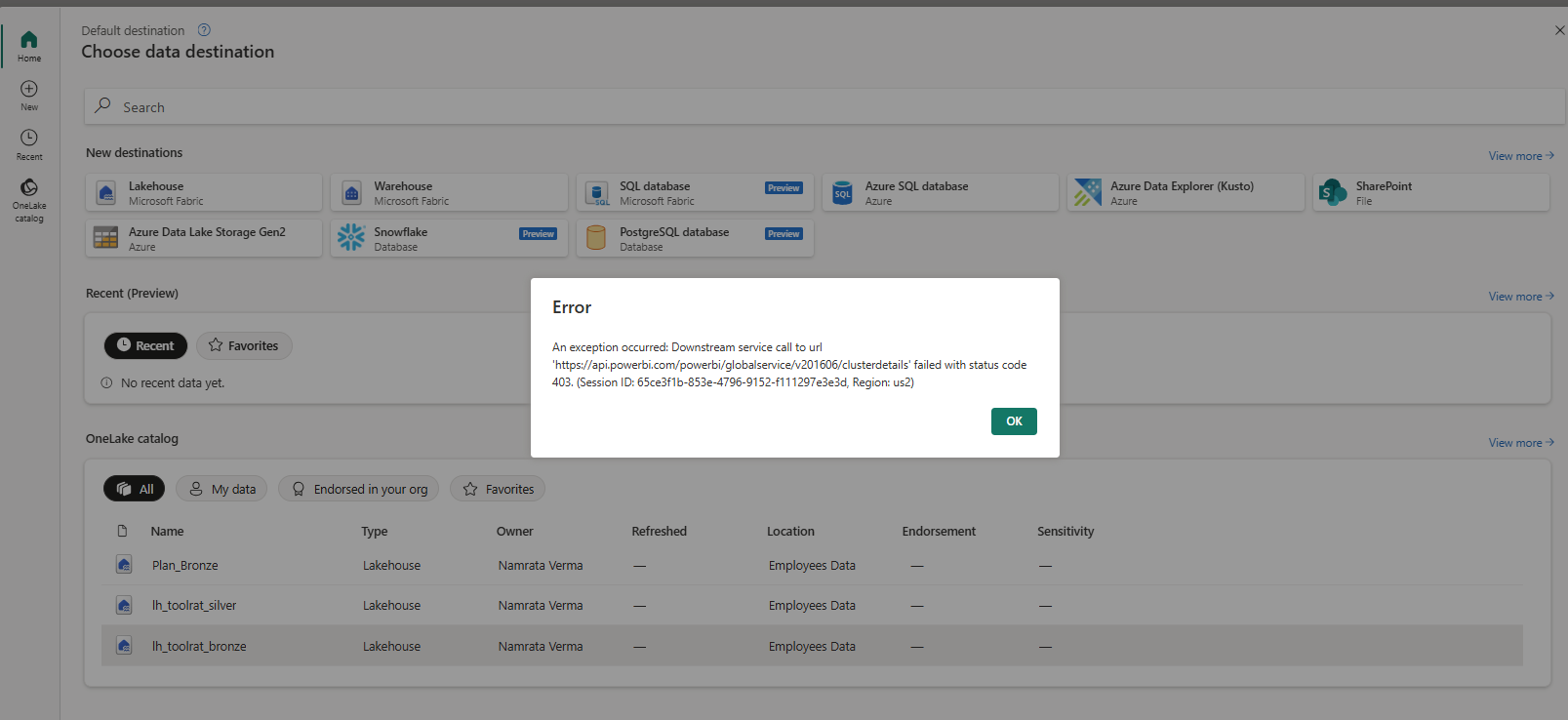Select the lh_toolrat_silver lakehouse name

coord(194,606)
